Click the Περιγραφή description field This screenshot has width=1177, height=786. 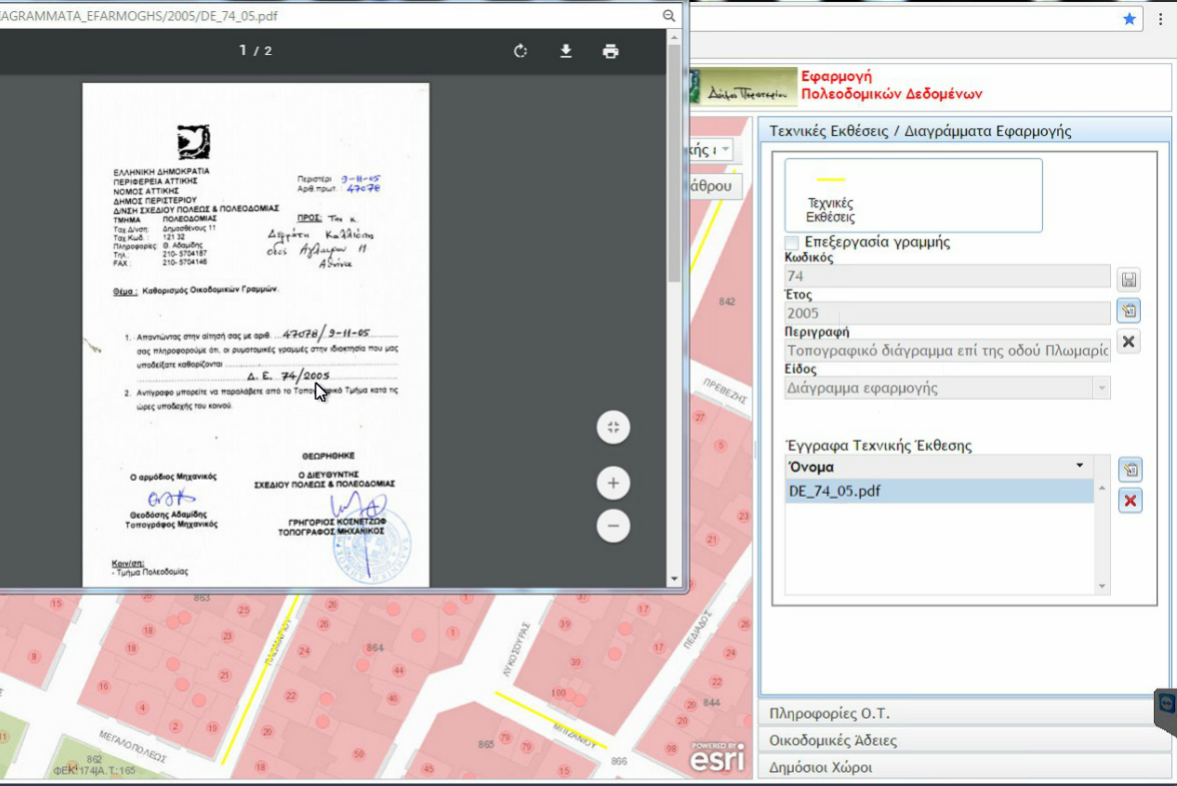click(947, 351)
